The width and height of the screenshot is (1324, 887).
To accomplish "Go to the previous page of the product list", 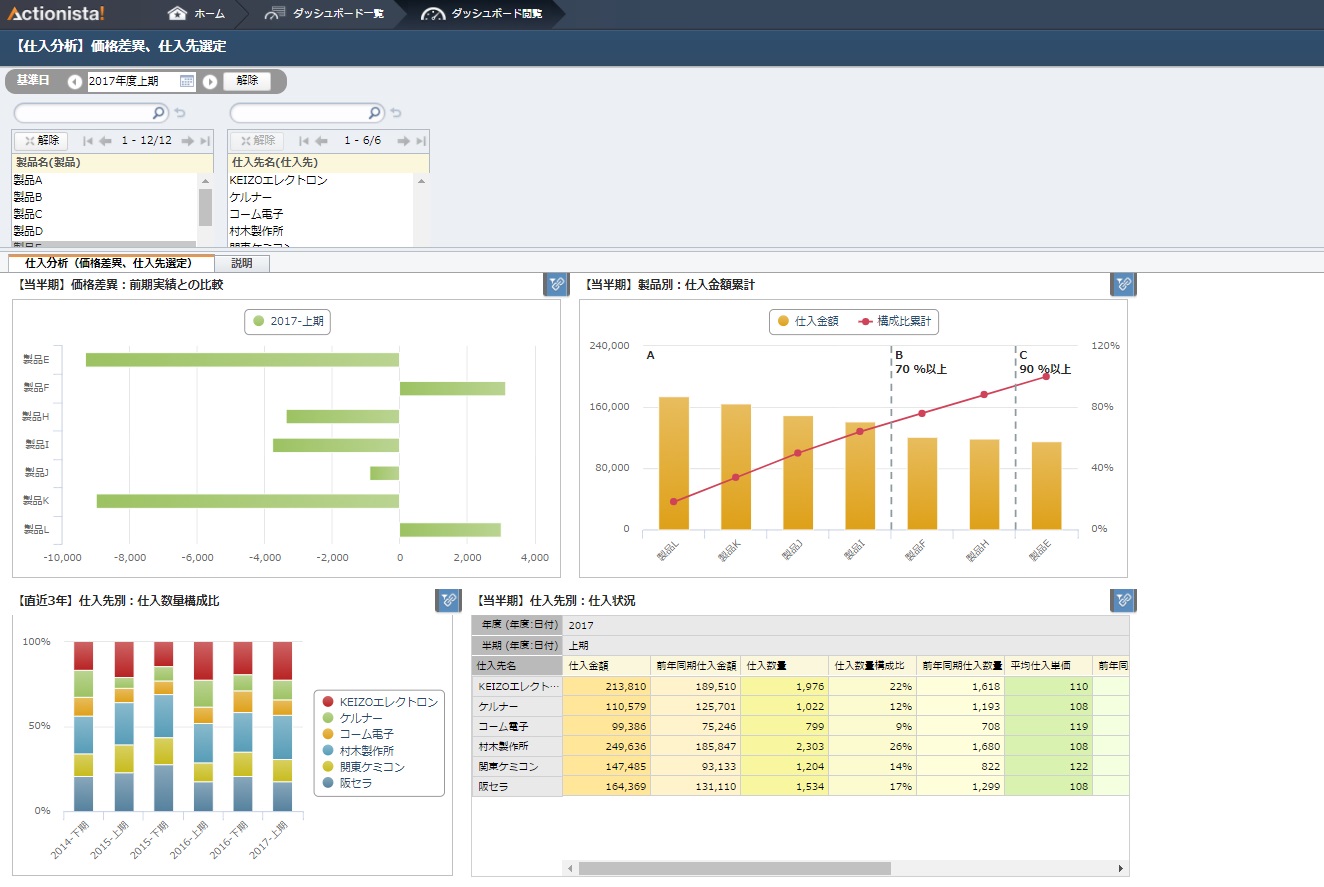I will [x=105, y=141].
